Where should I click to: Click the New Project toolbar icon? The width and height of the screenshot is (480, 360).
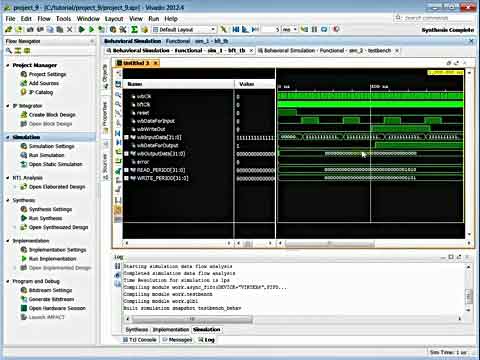[x=9, y=30]
